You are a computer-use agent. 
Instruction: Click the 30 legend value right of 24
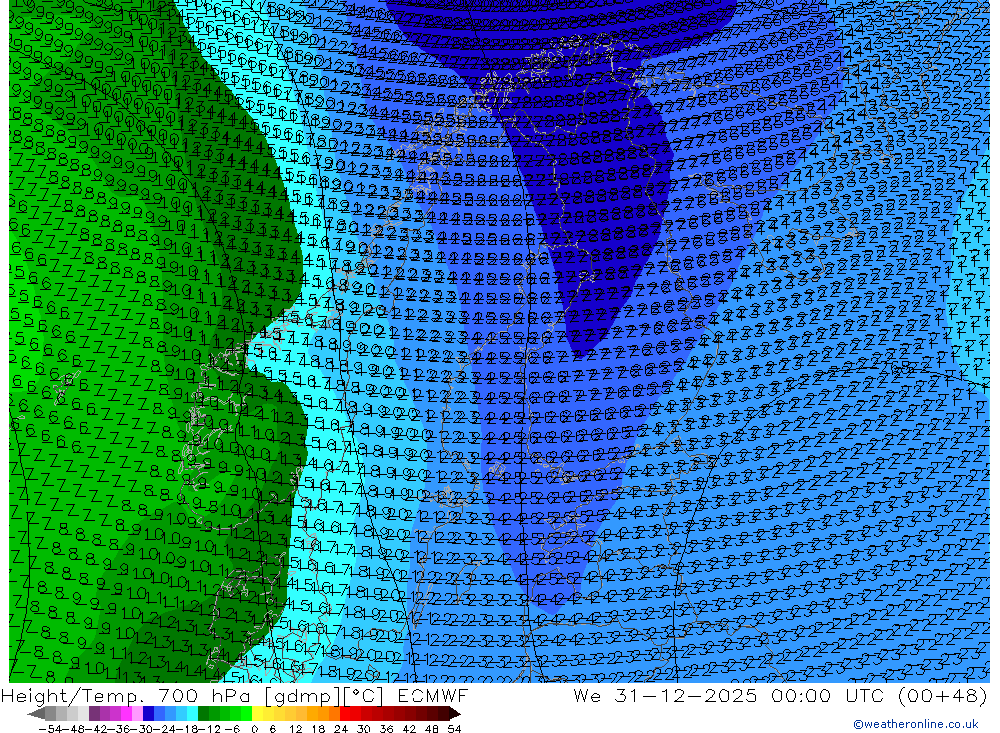[x=364, y=729]
